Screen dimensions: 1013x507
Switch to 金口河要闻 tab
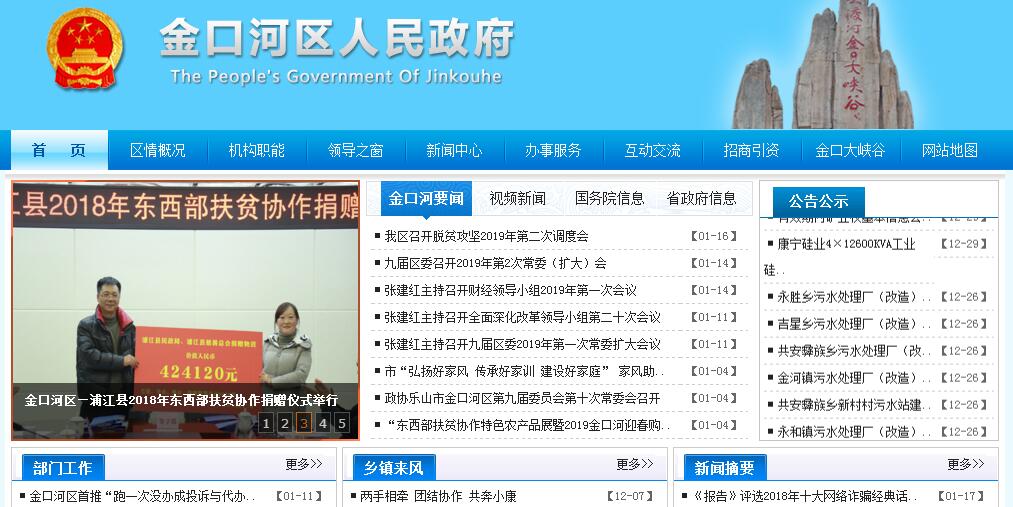426,198
